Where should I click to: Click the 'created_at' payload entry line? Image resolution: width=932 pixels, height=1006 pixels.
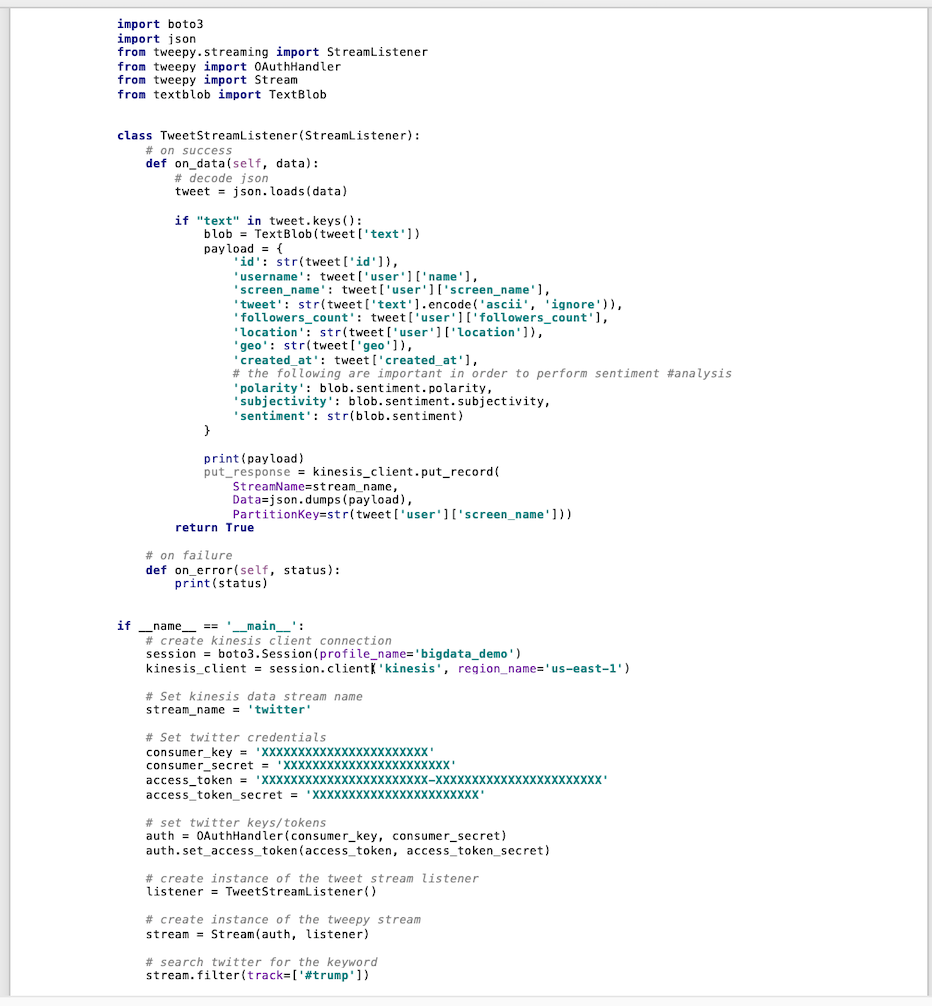point(355,361)
